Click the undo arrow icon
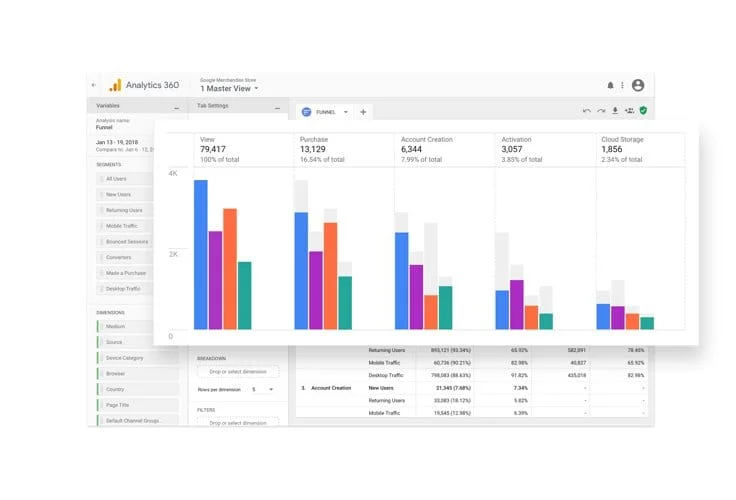The height and width of the screenshot is (500, 736). [586, 111]
